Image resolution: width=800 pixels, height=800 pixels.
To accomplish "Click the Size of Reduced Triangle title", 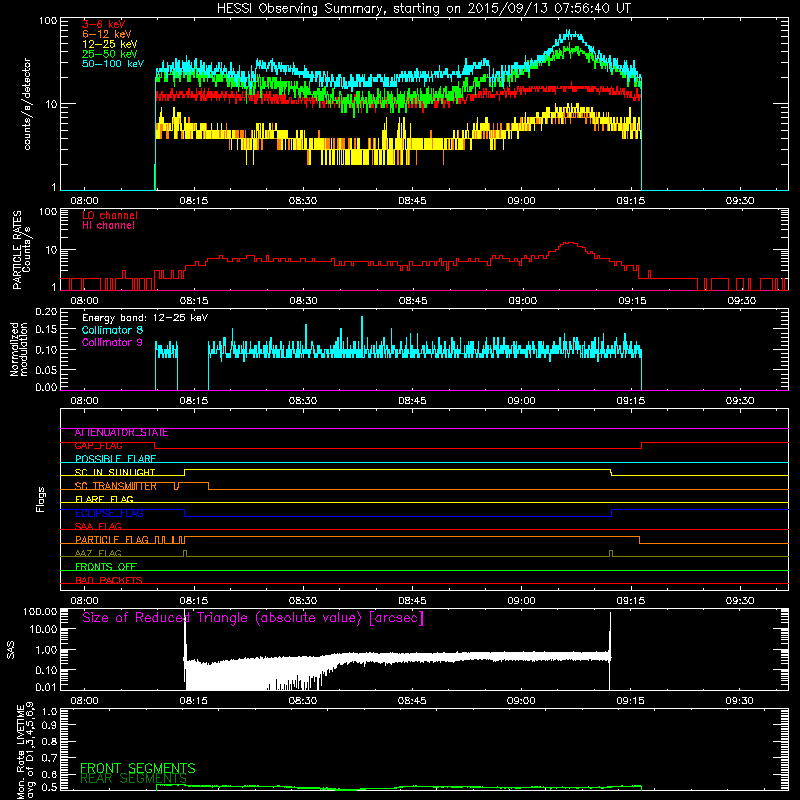I will pos(253,618).
